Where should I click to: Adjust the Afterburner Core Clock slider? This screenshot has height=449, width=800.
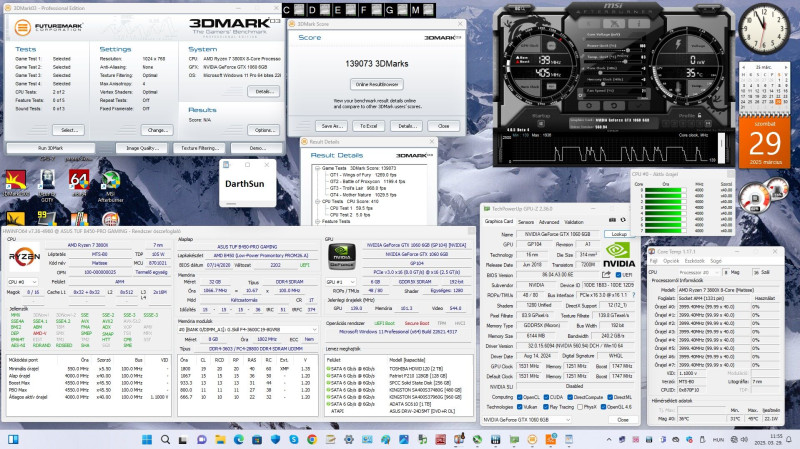[x=613, y=72]
